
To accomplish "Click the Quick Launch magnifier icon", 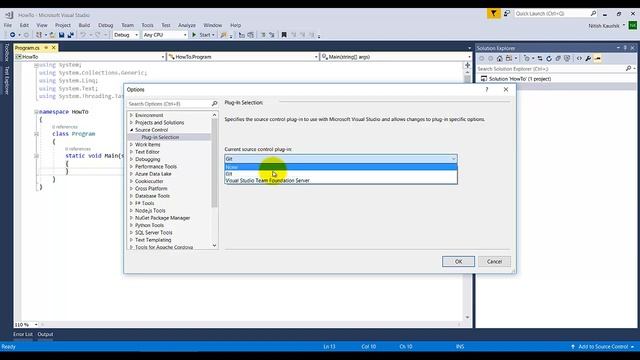I will (x=593, y=13).
